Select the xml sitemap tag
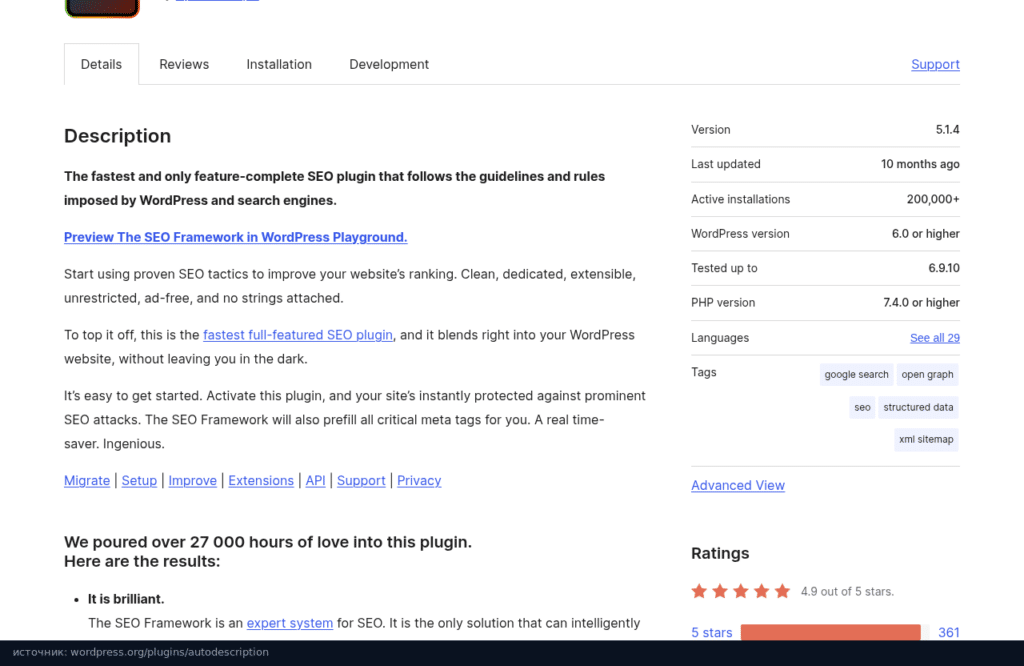1024x666 pixels. coord(926,439)
